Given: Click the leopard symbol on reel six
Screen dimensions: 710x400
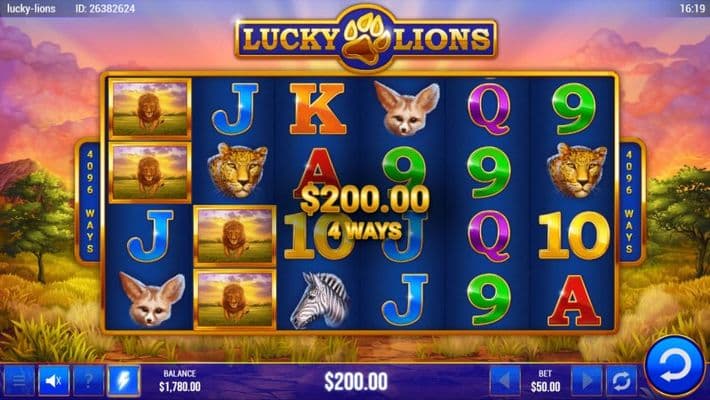Looking at the screenshot, I should [x=576, y=170].
